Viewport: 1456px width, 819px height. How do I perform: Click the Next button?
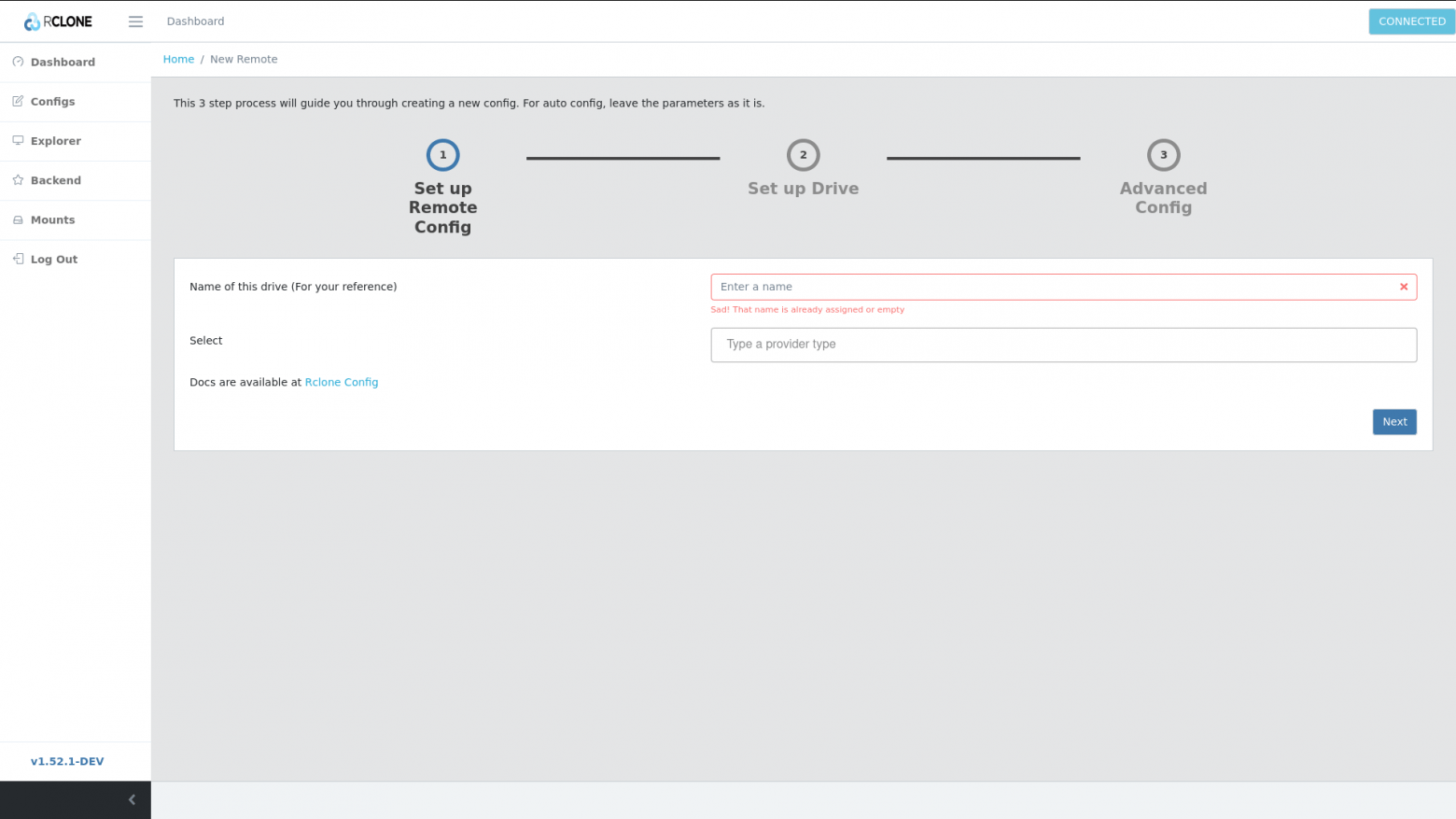pyautogui.click(x=1393, y=422)
